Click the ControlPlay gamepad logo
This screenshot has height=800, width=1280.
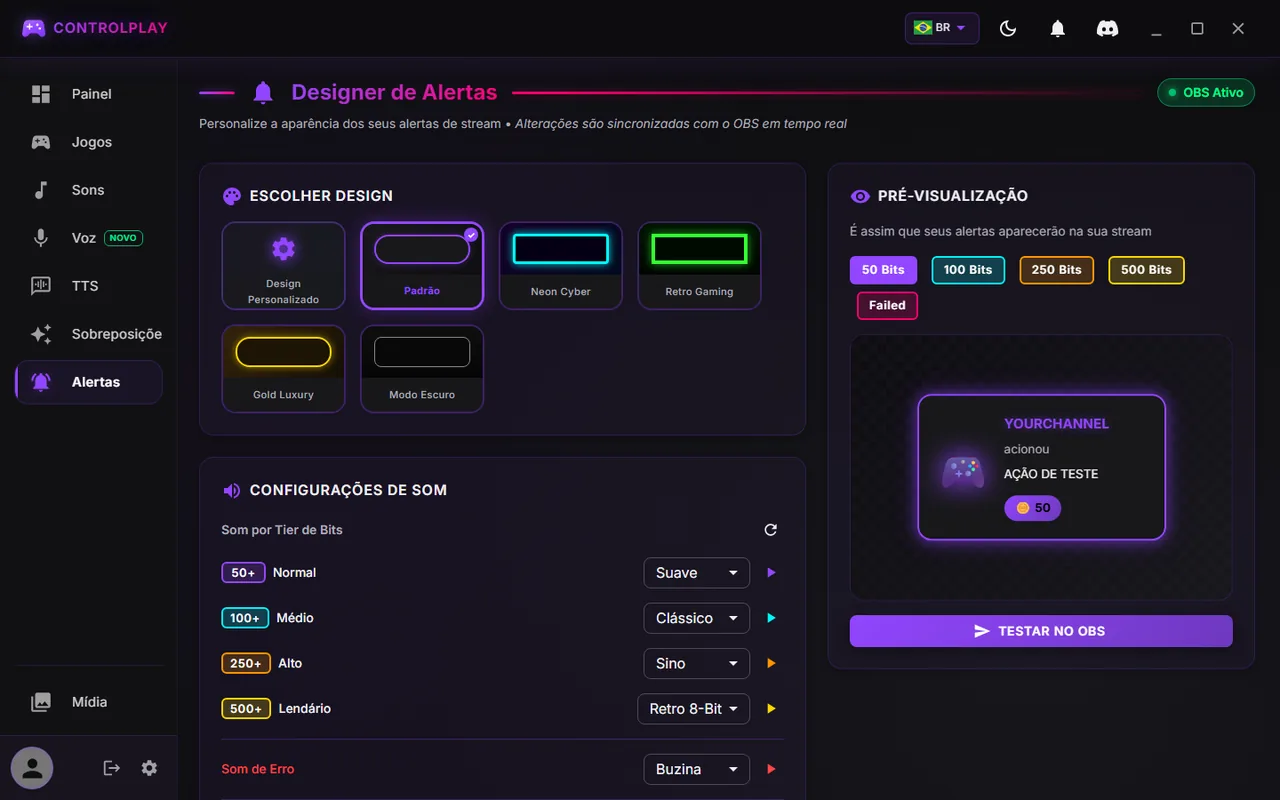34,28
